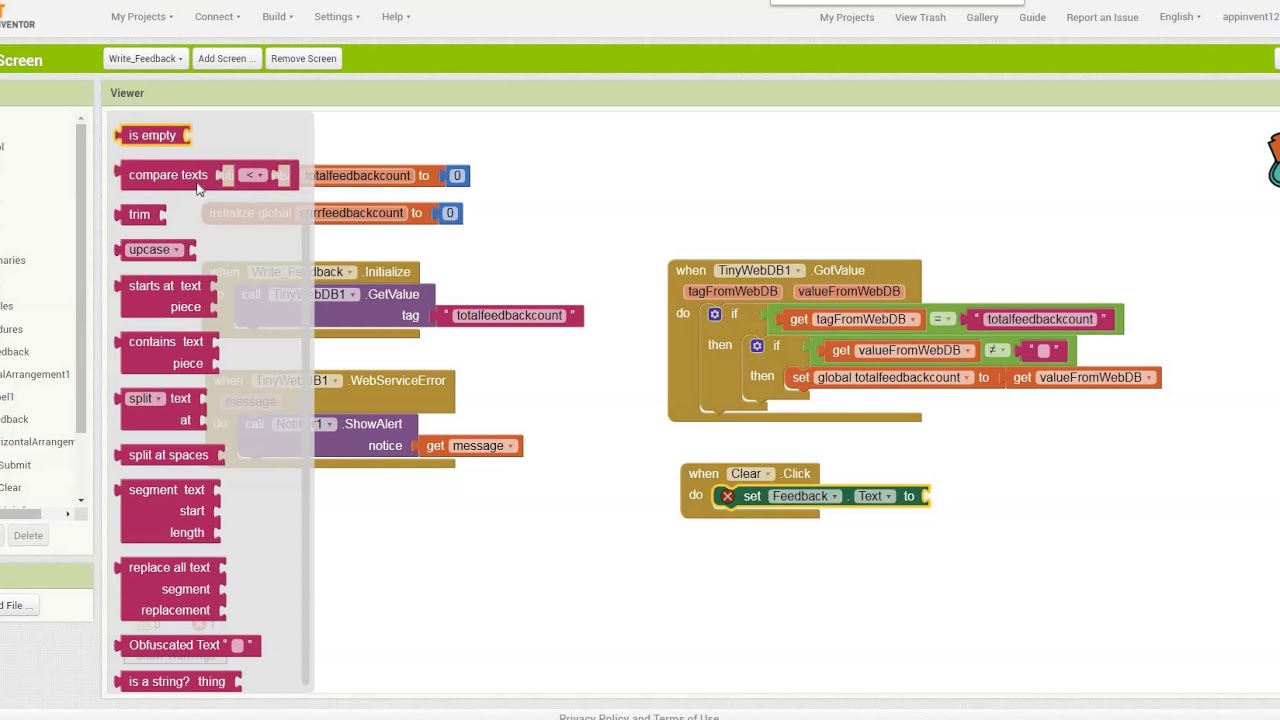1280x720 pixels.
Task: Open the Text property dropdown
Action: (889, 496)
